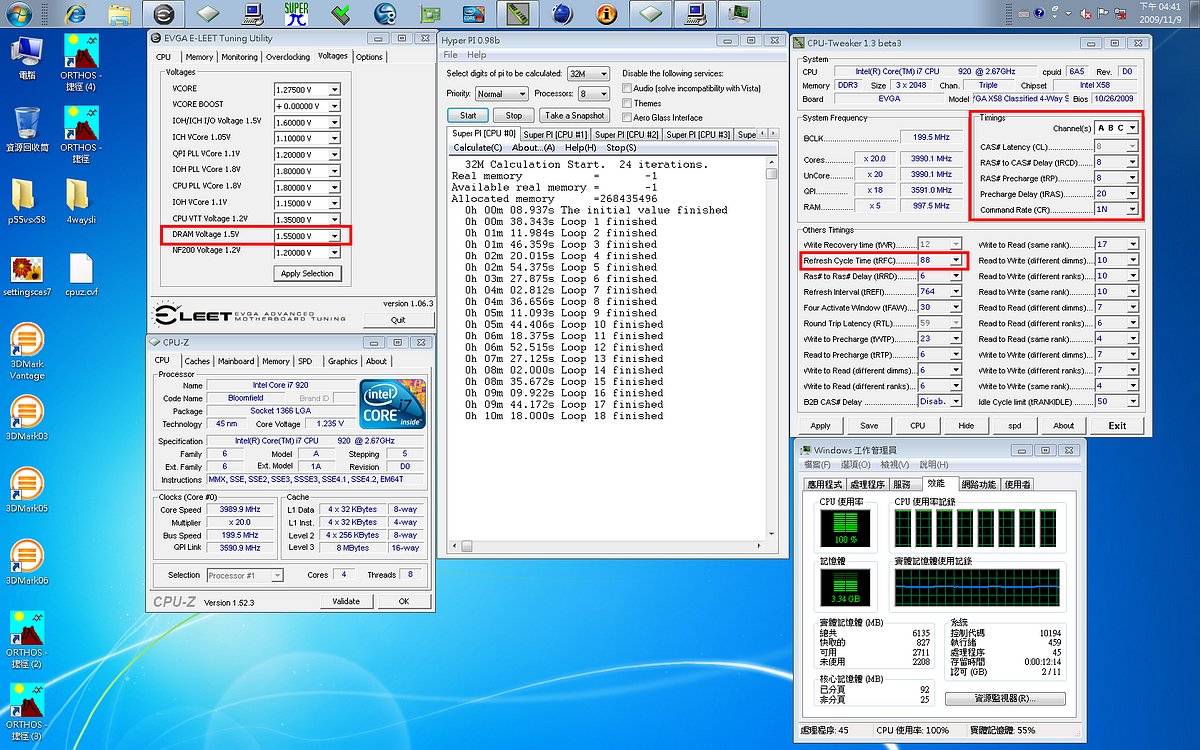
Task: Open Windows Explorer folder icon on taskbar
Action: tap(118, 14)
